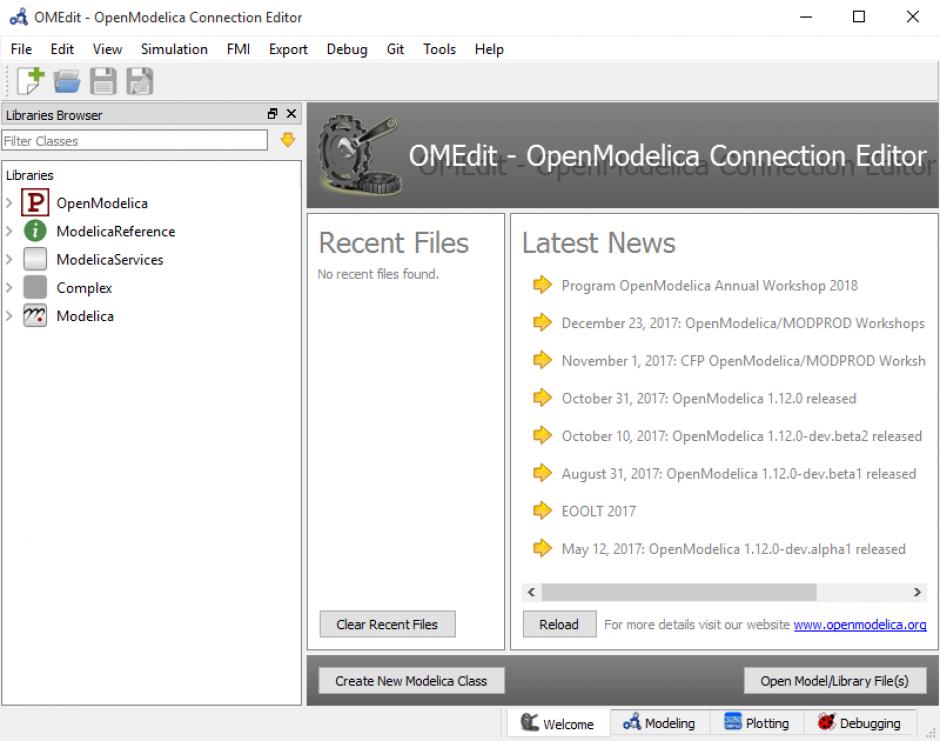
Task: Close the Libraries Browser panel
Action: coord(291,114)
